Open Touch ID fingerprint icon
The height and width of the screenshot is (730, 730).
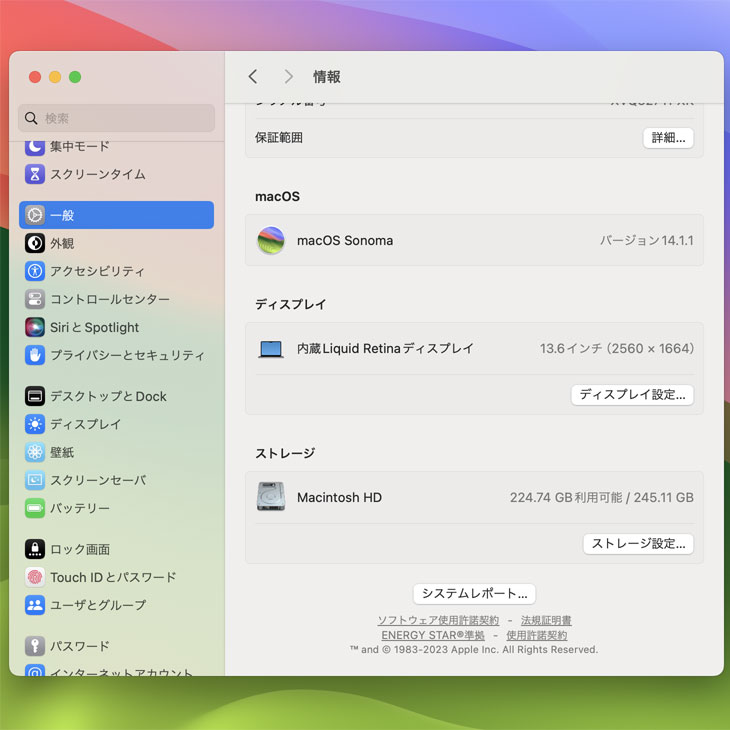(35, 577)
